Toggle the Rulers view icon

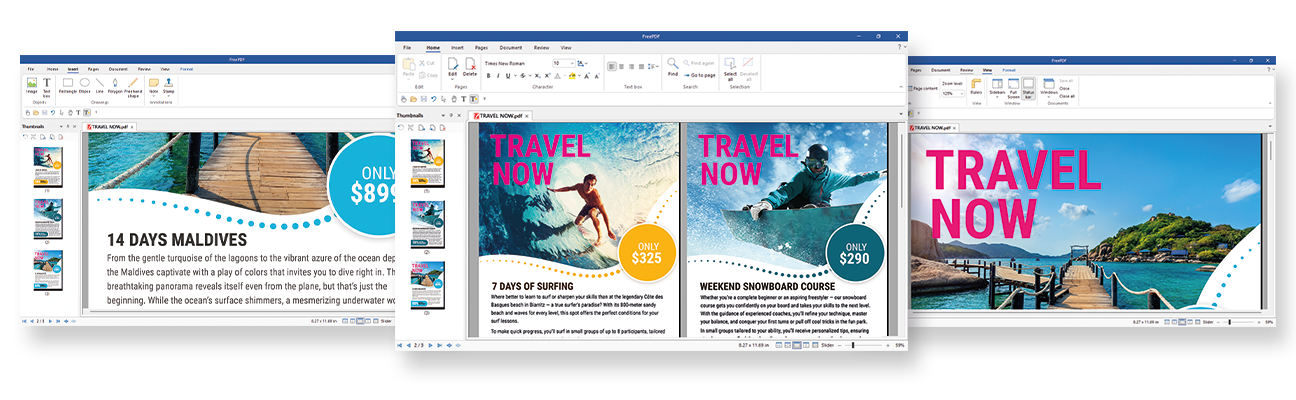(975, 87)
